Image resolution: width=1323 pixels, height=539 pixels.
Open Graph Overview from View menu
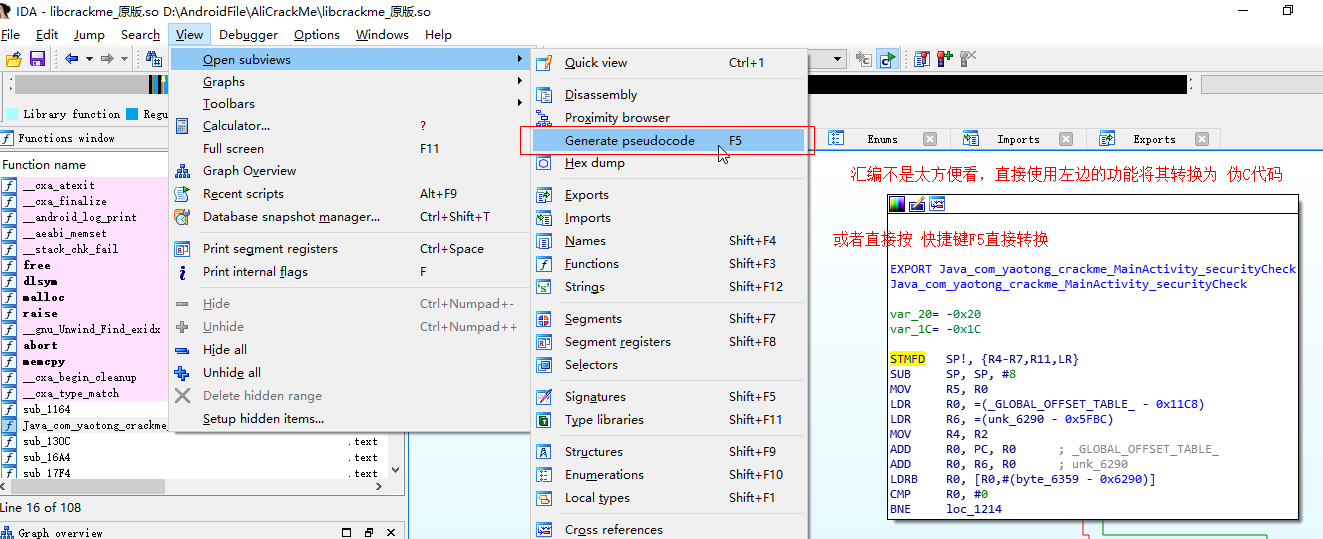pyautogui.click(x=349, y=171)
